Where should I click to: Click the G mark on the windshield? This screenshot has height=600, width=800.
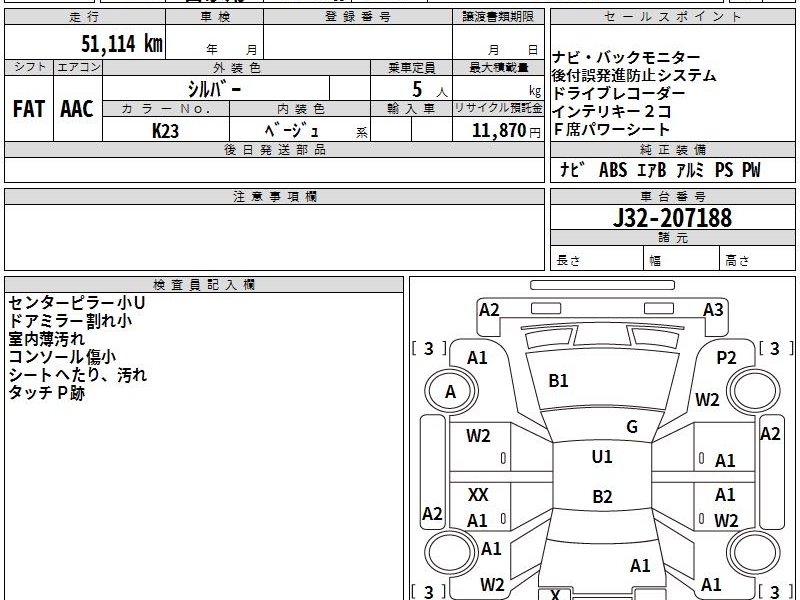click(632, 427)
